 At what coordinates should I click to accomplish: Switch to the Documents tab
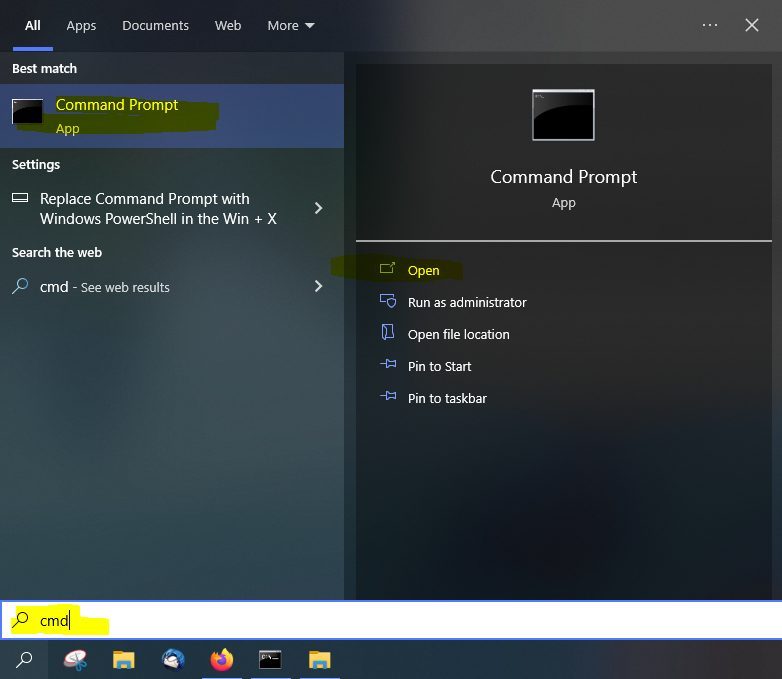click(156, 25)
